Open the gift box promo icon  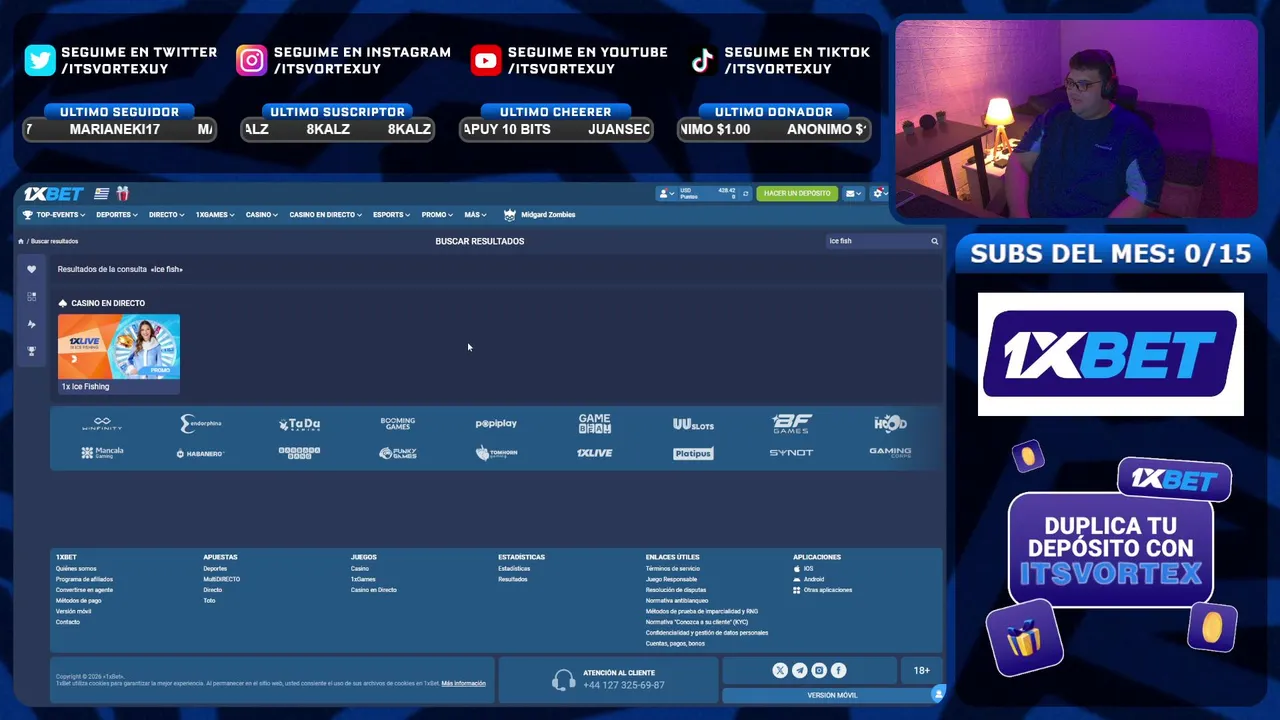(123, 193)
